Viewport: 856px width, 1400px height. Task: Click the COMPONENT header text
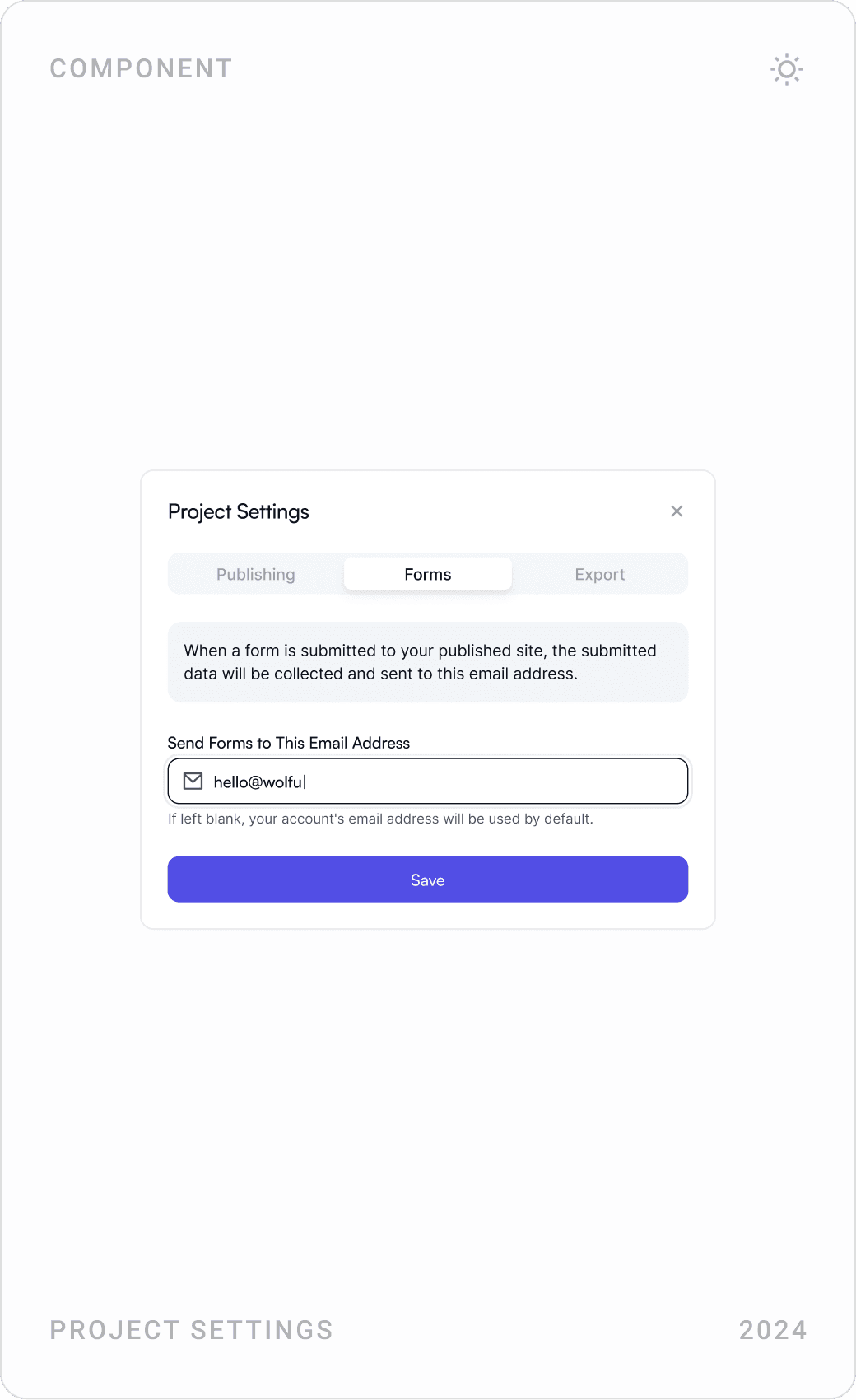click(141, 68)
